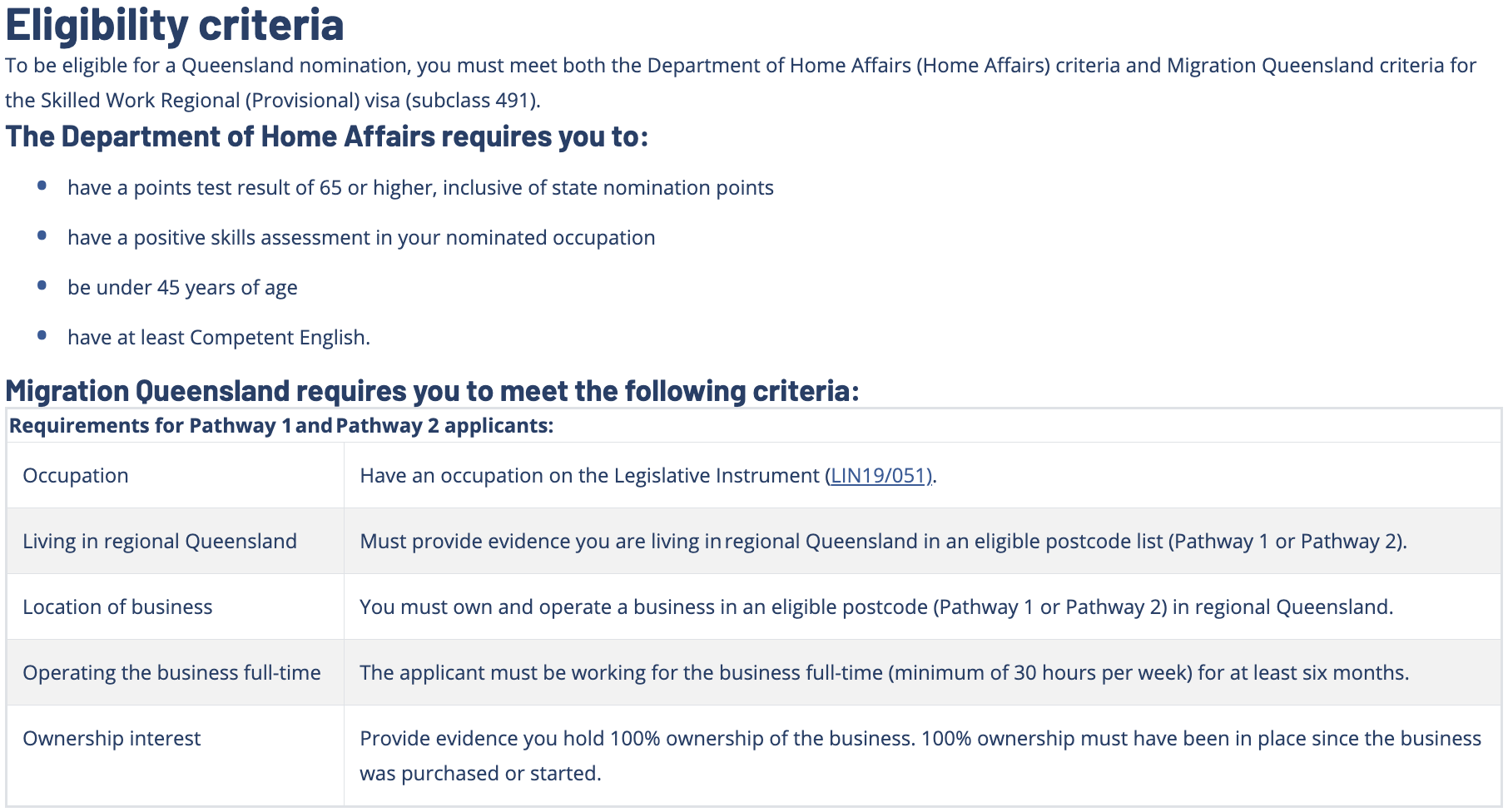Select the positive skills assessment list item
This screenshot has height=812, width=1508.
click(x=361, y=238)
